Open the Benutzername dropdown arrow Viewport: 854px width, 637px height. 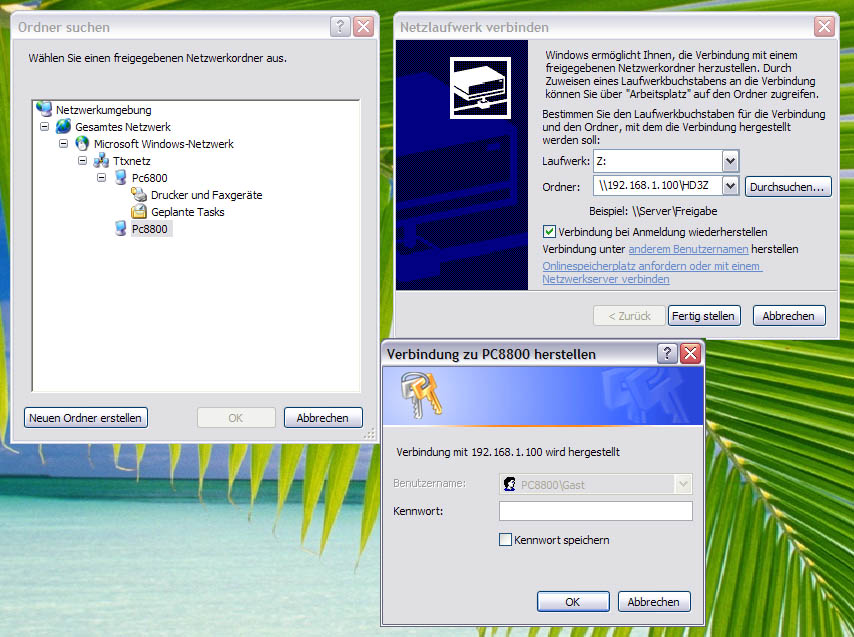(683, 484)
